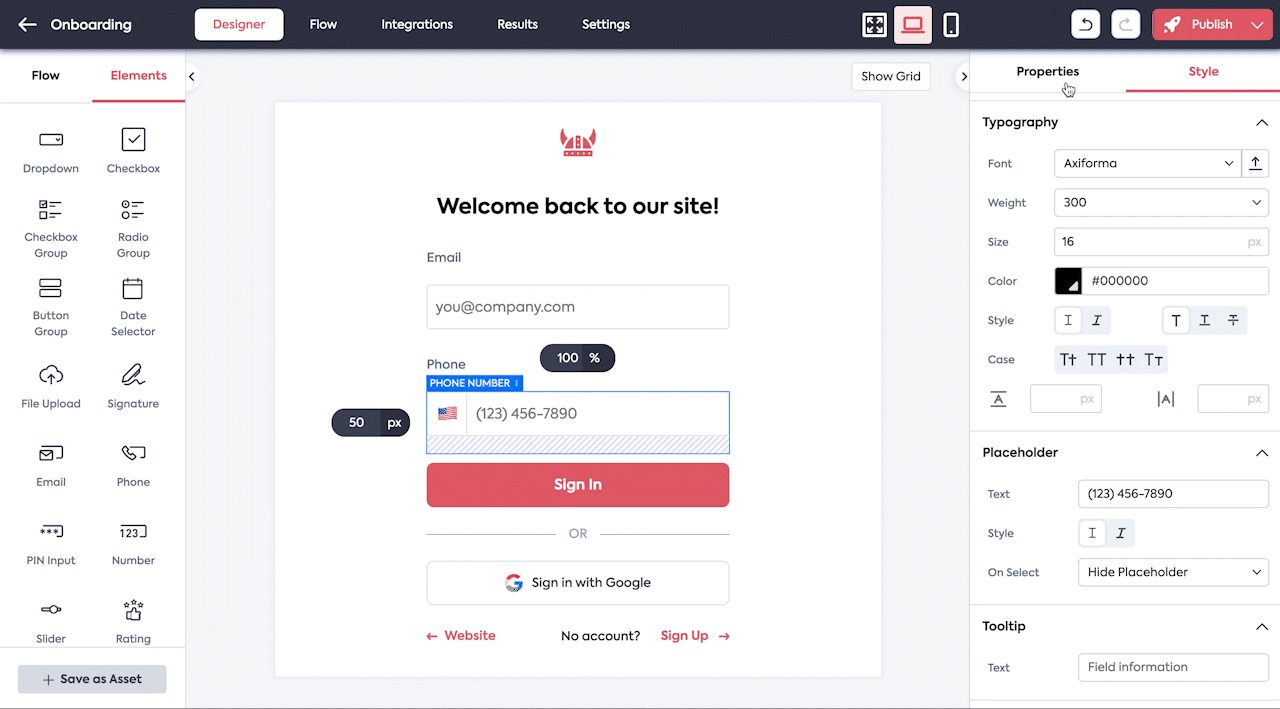Toggle underline text decoration
The width and height of the screenshot is (1280, 709).
(x=1204, y=321)
